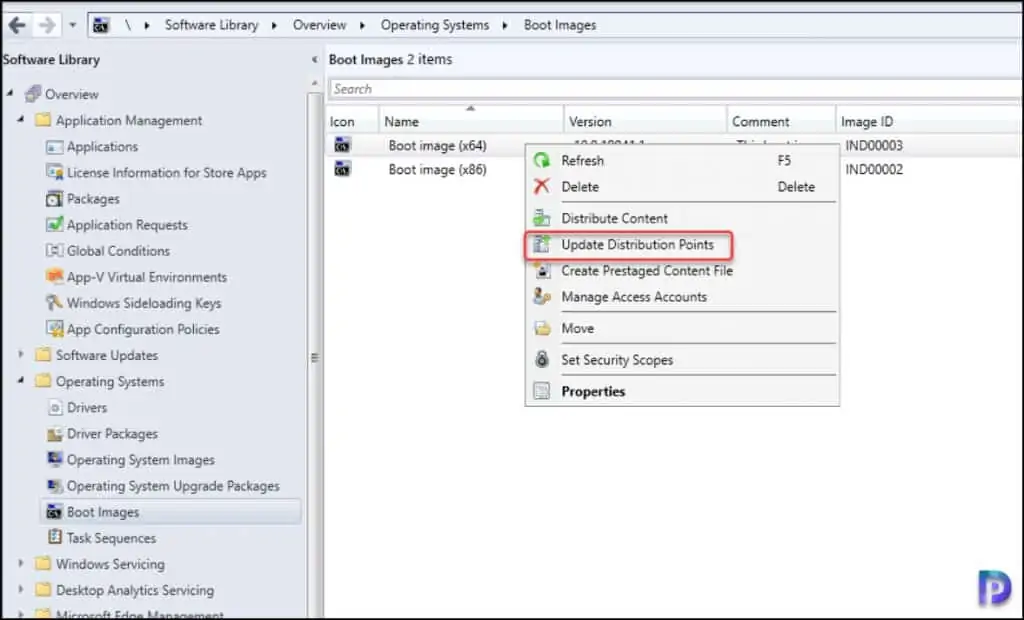Collapse the Software Library navigation pane
The image size is (1024, 620).
point(315,59)
